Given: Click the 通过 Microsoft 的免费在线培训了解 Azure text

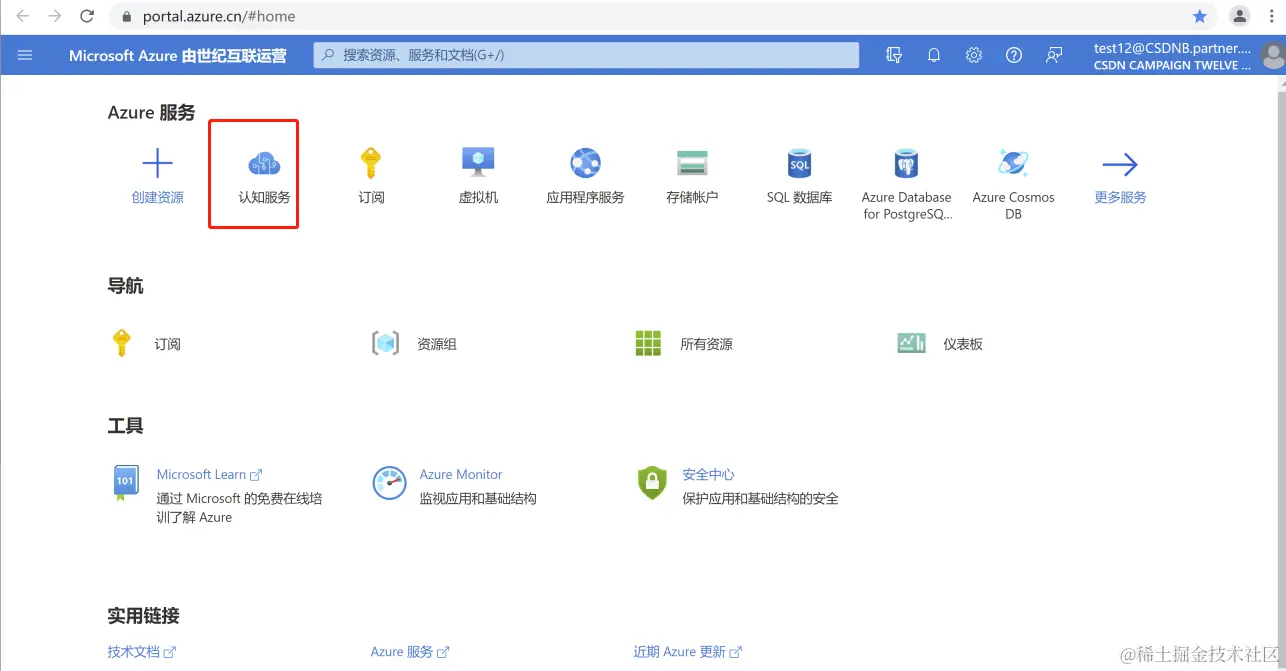Looking at the screenshot, I should click(x=239, y=508).
